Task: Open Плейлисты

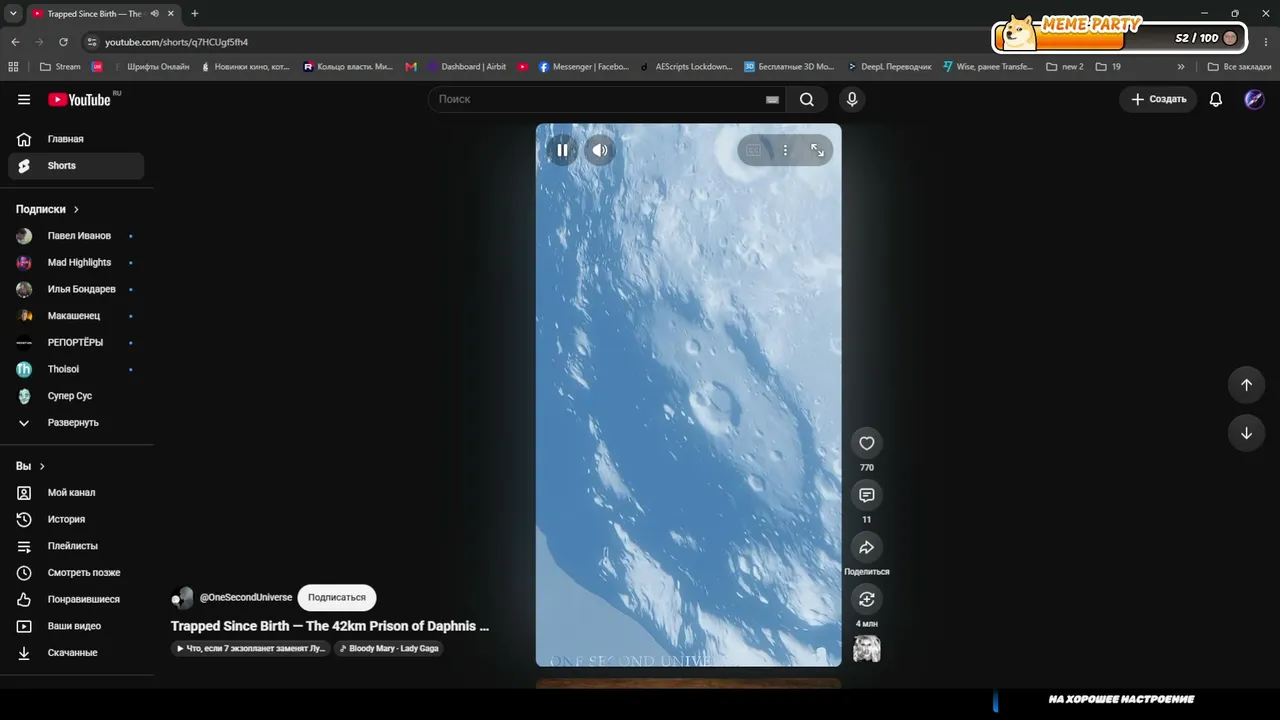Action: (76, 546)
